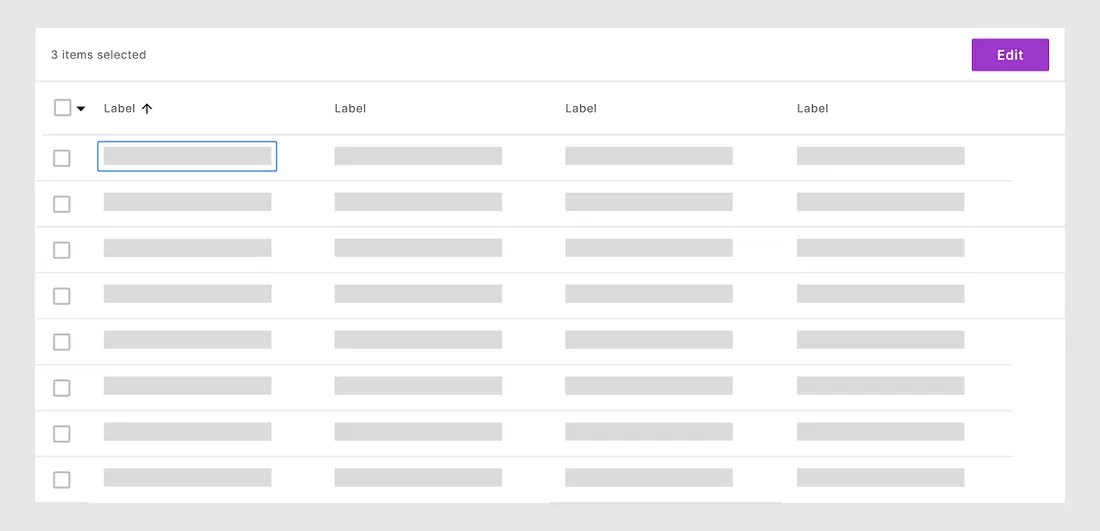Click the second Label column header
Screen dimensions: 1100x531
[x=350, y=108]
